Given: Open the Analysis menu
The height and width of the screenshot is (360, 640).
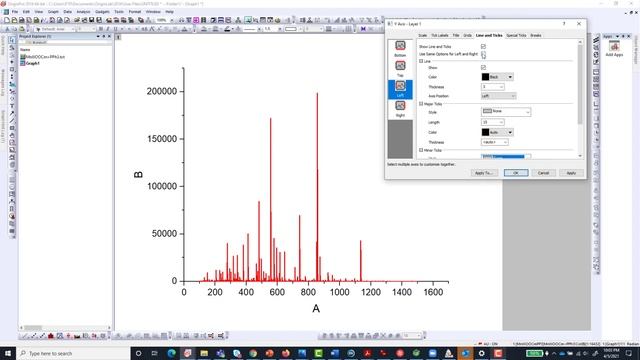Looking at the screenshot, I should click(x=83, y=12).
